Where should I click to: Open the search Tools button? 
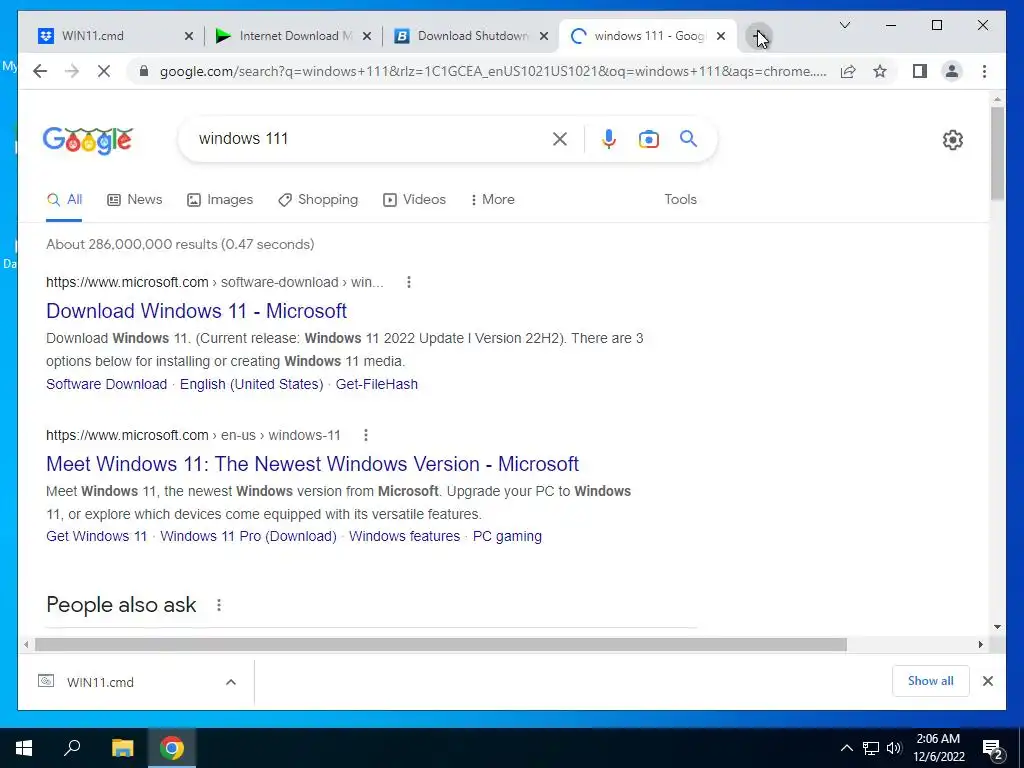(680, 199)
